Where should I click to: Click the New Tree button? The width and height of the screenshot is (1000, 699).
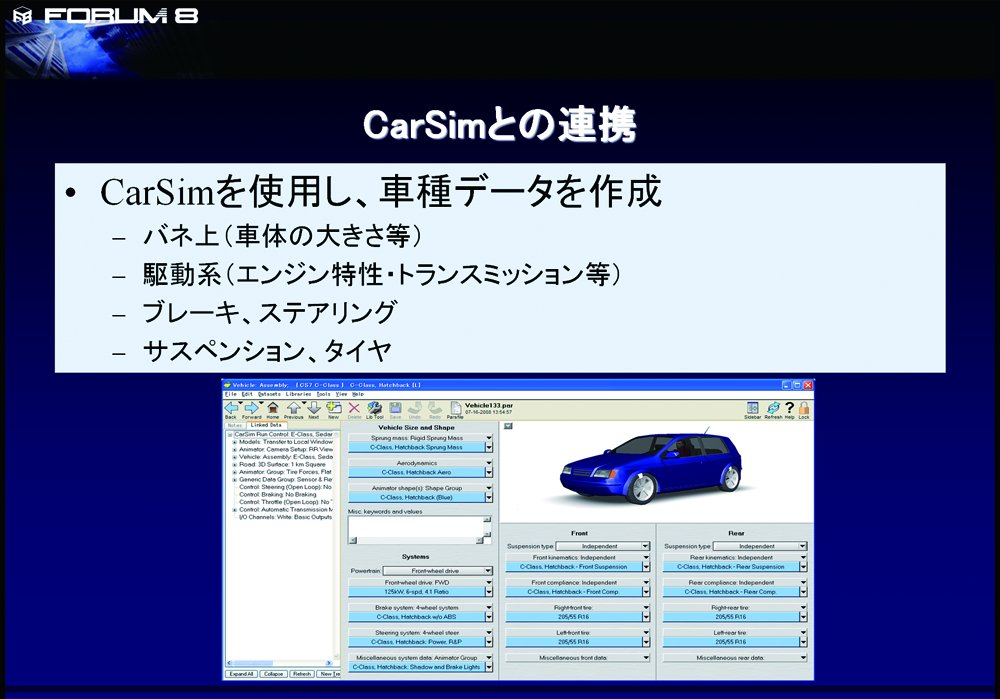[329, 673]
